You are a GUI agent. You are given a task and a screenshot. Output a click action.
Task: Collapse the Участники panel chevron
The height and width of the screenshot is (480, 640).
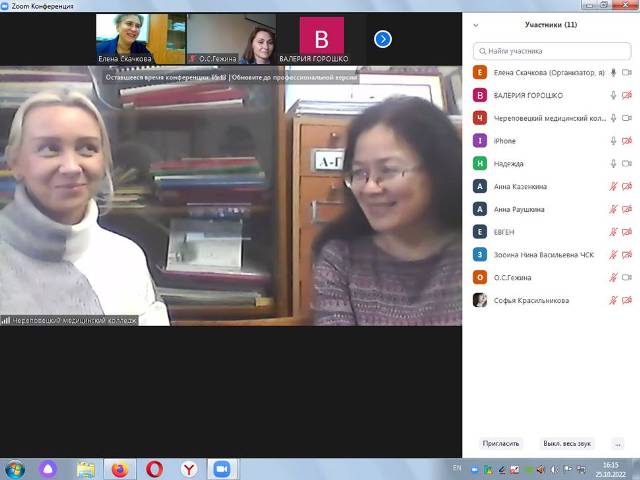coord(476,25)
